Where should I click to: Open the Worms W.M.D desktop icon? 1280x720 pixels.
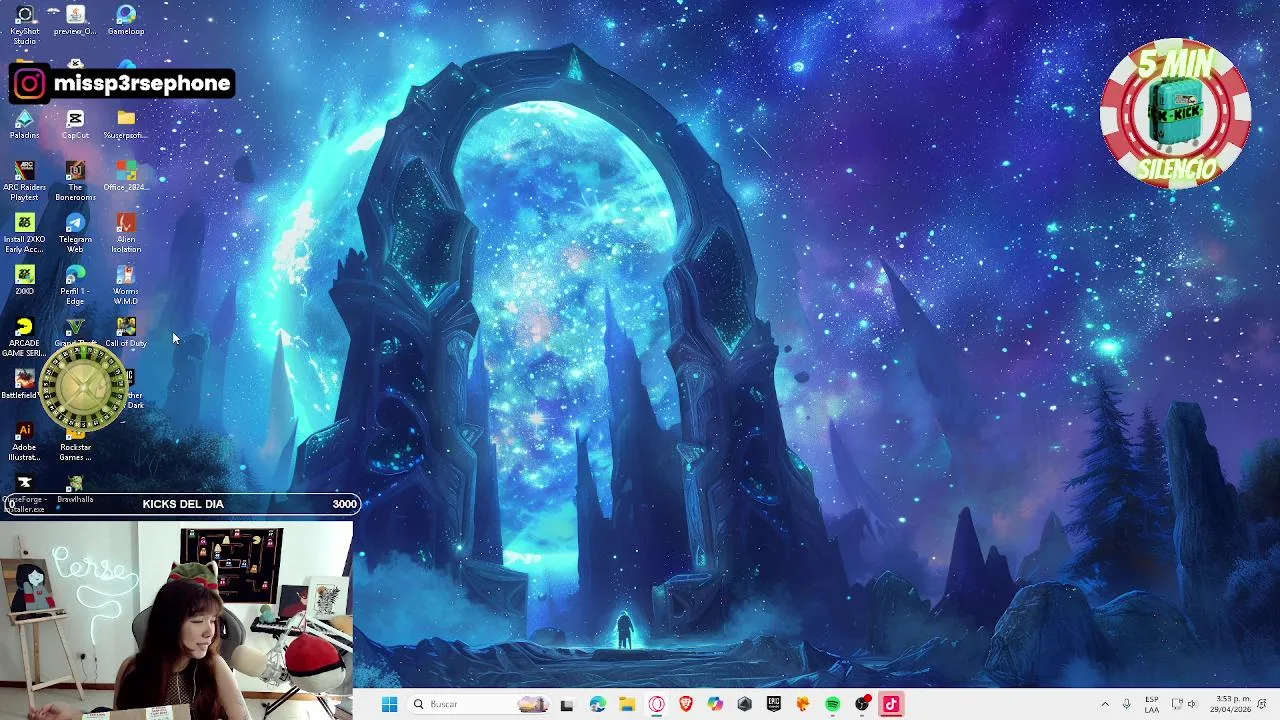126,285
